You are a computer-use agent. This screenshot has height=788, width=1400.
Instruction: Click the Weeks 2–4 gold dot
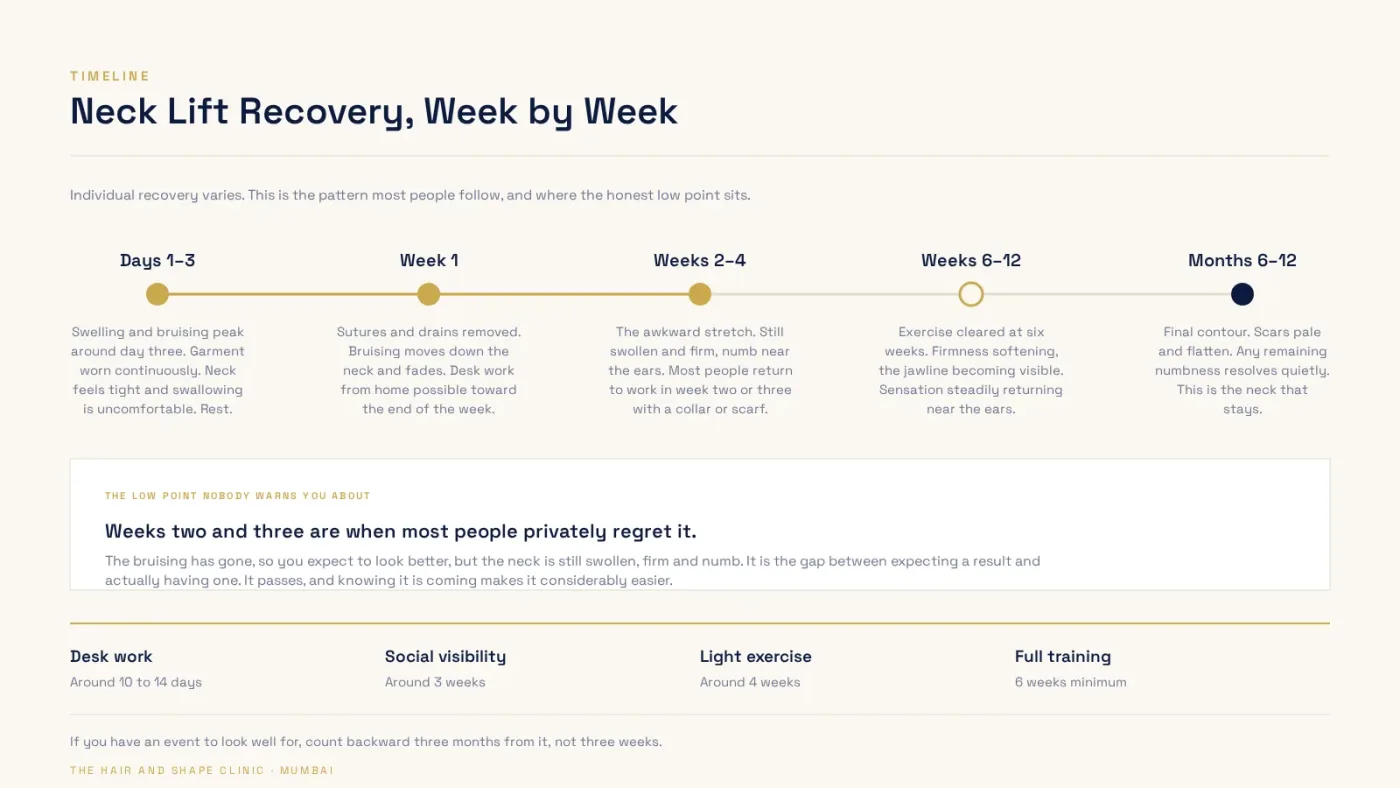coord(700,294)
